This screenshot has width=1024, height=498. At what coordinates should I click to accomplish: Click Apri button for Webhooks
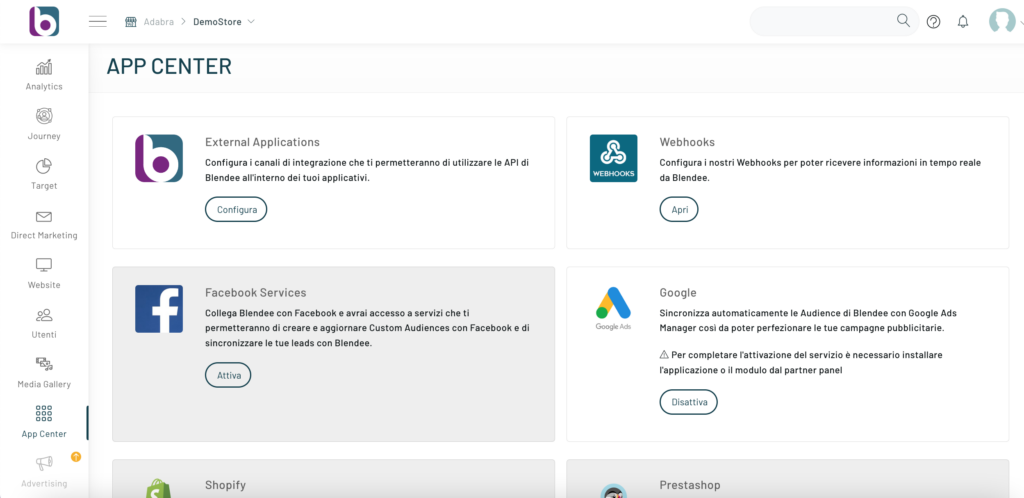pos(679,209)
